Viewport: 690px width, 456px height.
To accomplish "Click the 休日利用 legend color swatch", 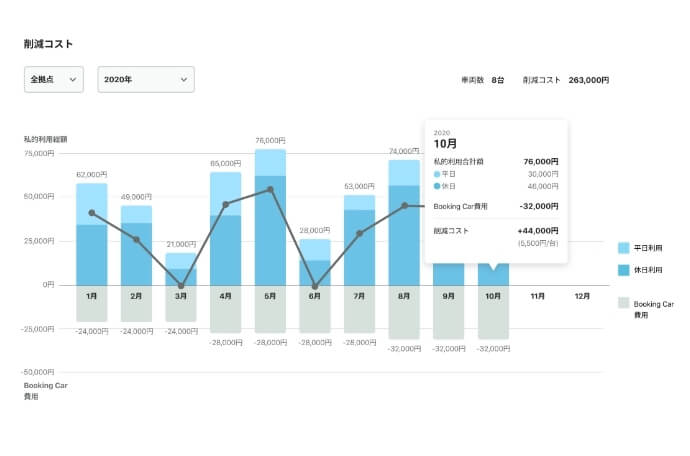I will point(623,271).
